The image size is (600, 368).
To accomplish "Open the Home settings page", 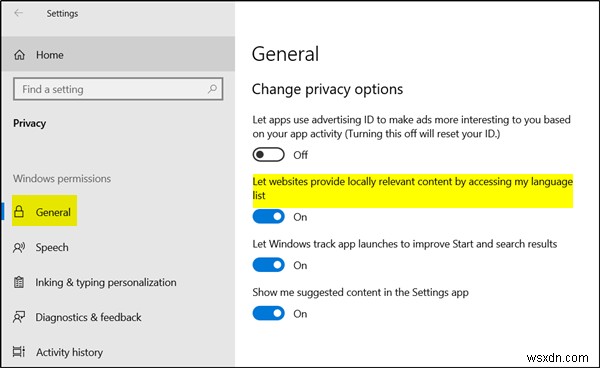I will pyautogui.click(x=118, y=55).
